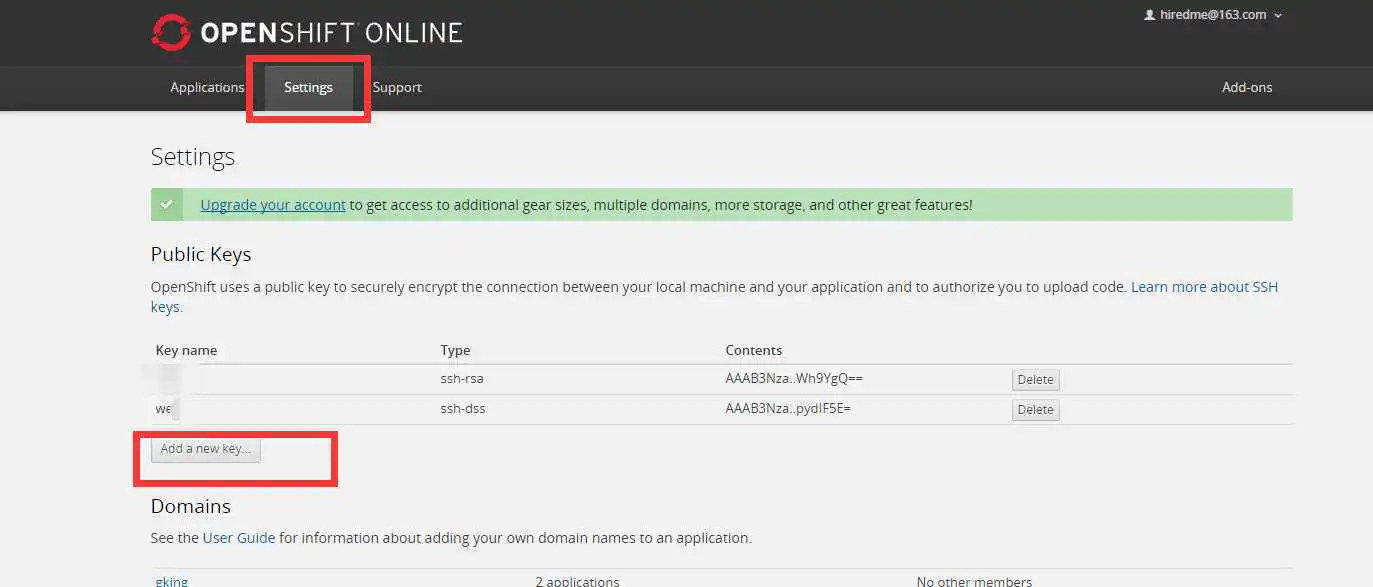Go to the Support tab
Viewport: 1373px width, 587px height.
tap(397, 87)
